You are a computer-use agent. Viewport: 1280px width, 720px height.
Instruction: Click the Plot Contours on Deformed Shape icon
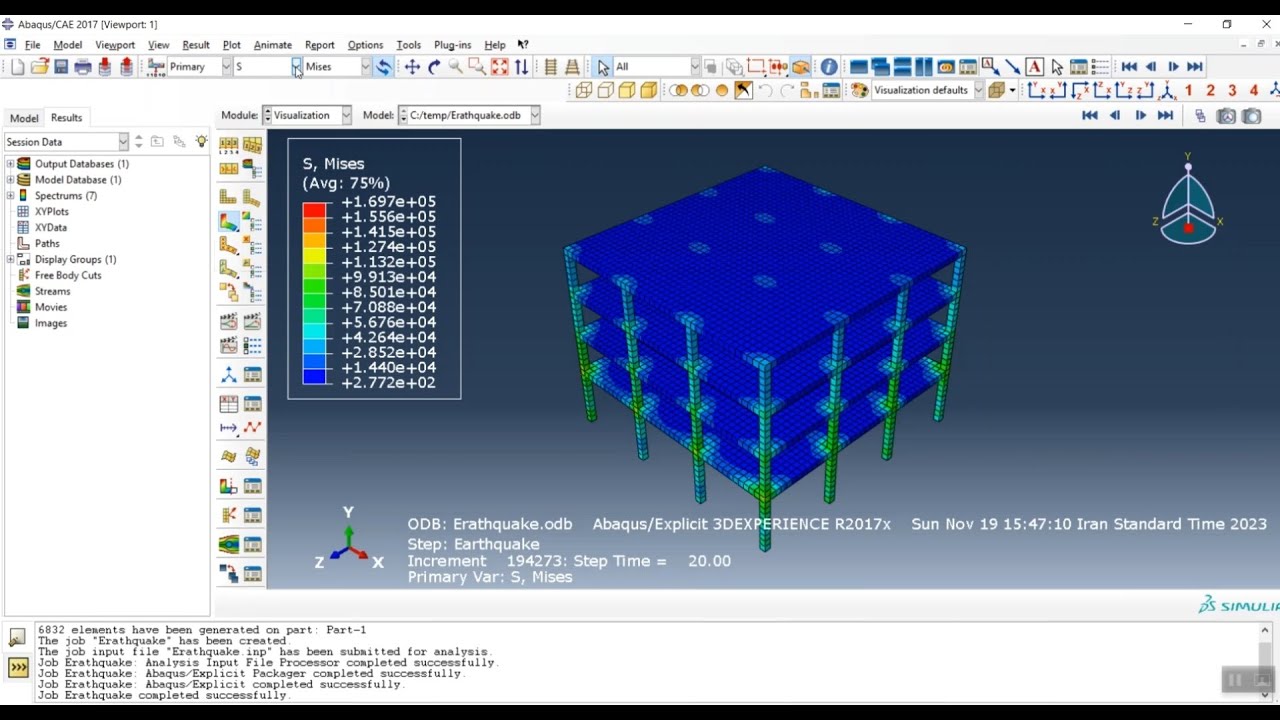coord(228,223)
